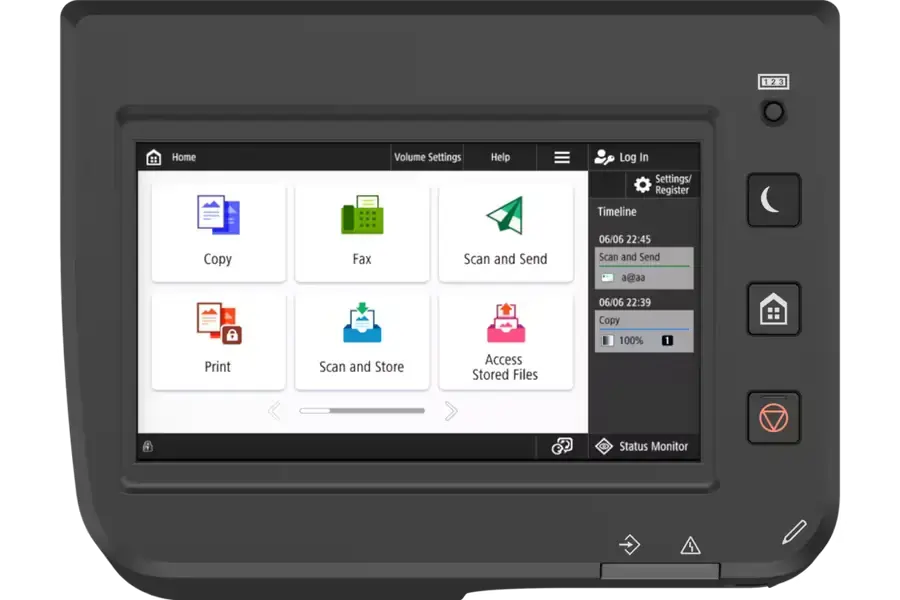Click the home screen page indicator bar
900x600 pixels.
pyautogui.click(x=362, y=411)
